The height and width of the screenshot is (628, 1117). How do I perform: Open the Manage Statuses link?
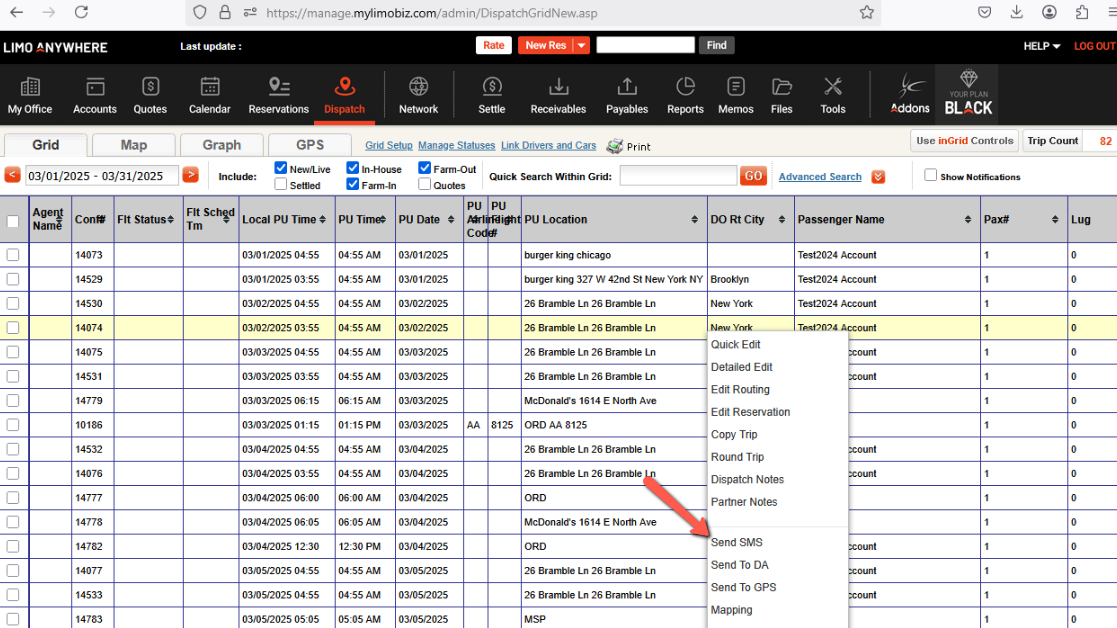click(x=456, y=146)
